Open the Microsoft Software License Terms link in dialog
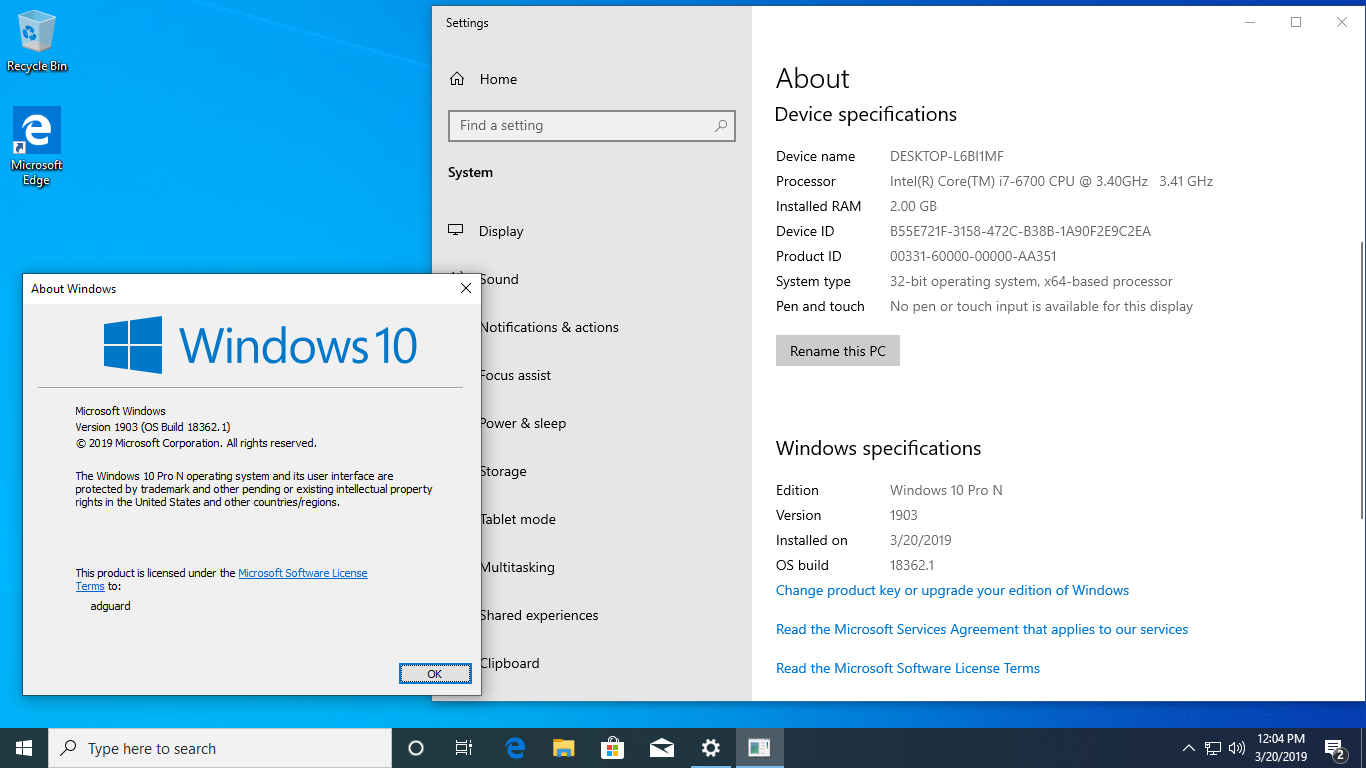 coord(303,573)
